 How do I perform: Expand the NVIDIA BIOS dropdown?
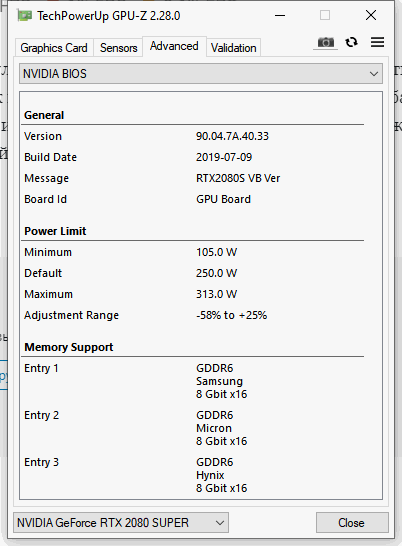click(x=201, y=73)
